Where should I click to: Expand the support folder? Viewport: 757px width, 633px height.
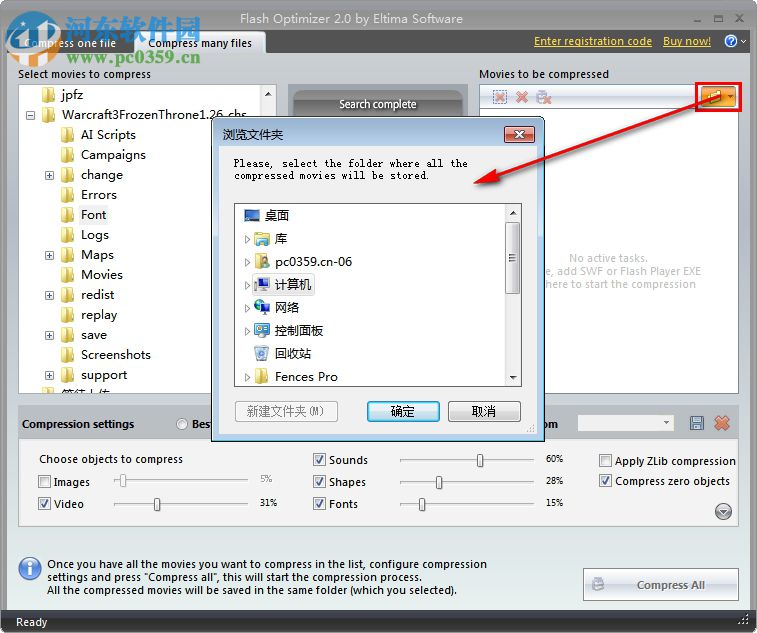pyautogui.click(x=49, y=375)
